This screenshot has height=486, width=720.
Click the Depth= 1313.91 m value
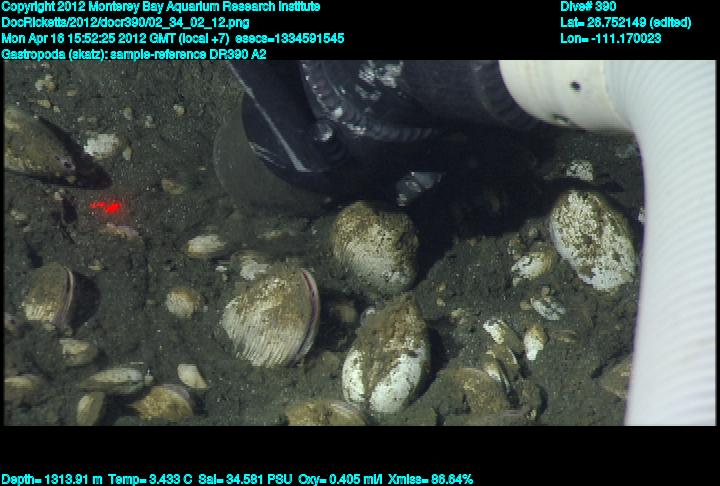50,479
